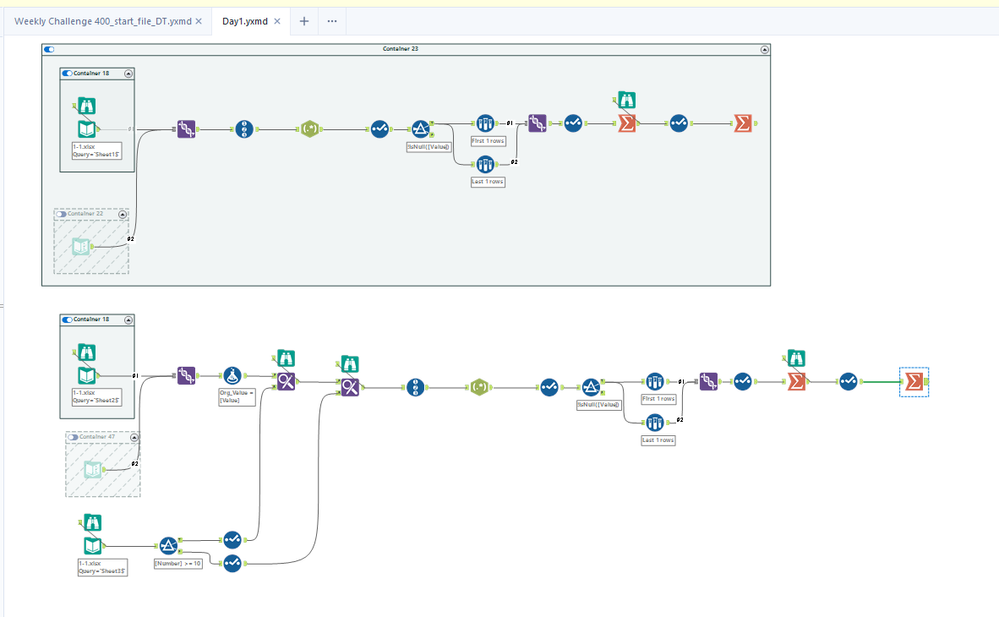The image size is (999, 617).
Task: Select the Select tool on the Number filter's False output
Action: click(233, 563)
